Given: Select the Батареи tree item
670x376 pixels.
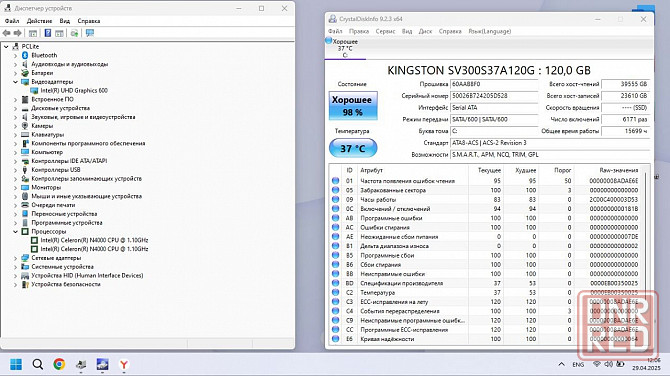Looking at the screenshot, I should pyautogui.click(x=42, y=73).
